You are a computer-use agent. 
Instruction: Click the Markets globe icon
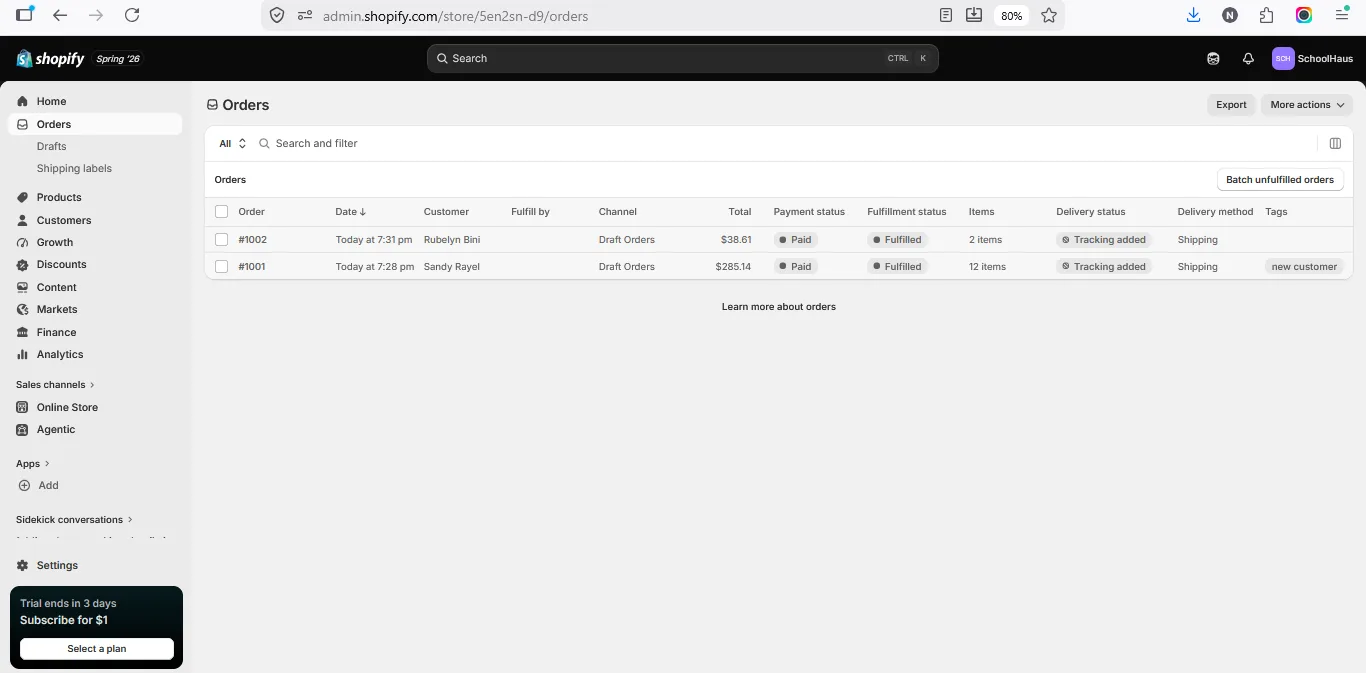[x=23, y=309]
